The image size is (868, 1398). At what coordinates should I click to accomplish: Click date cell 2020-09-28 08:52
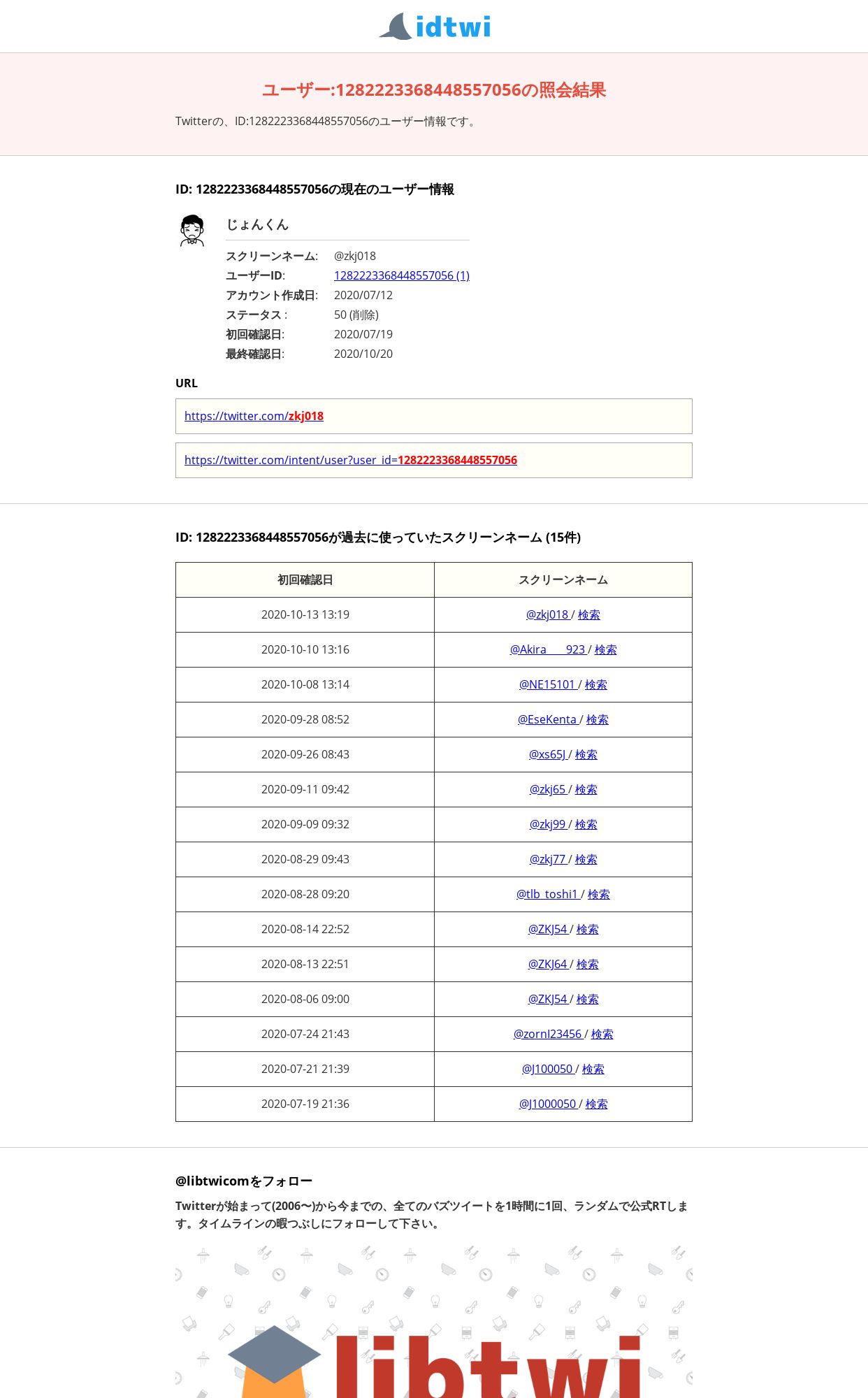coord(305,719)
